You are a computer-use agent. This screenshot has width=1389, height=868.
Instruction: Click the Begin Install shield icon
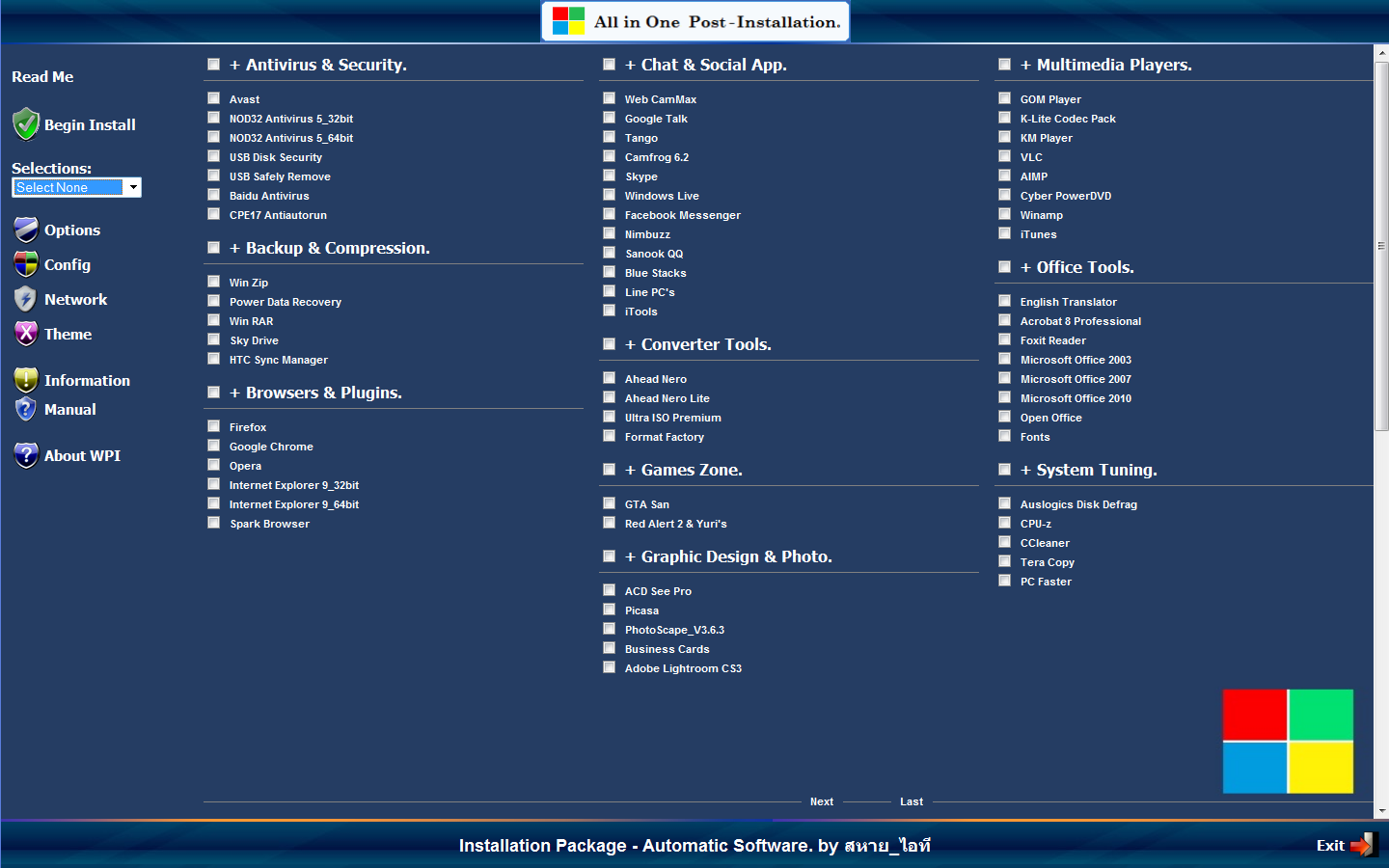pos(26,124)
